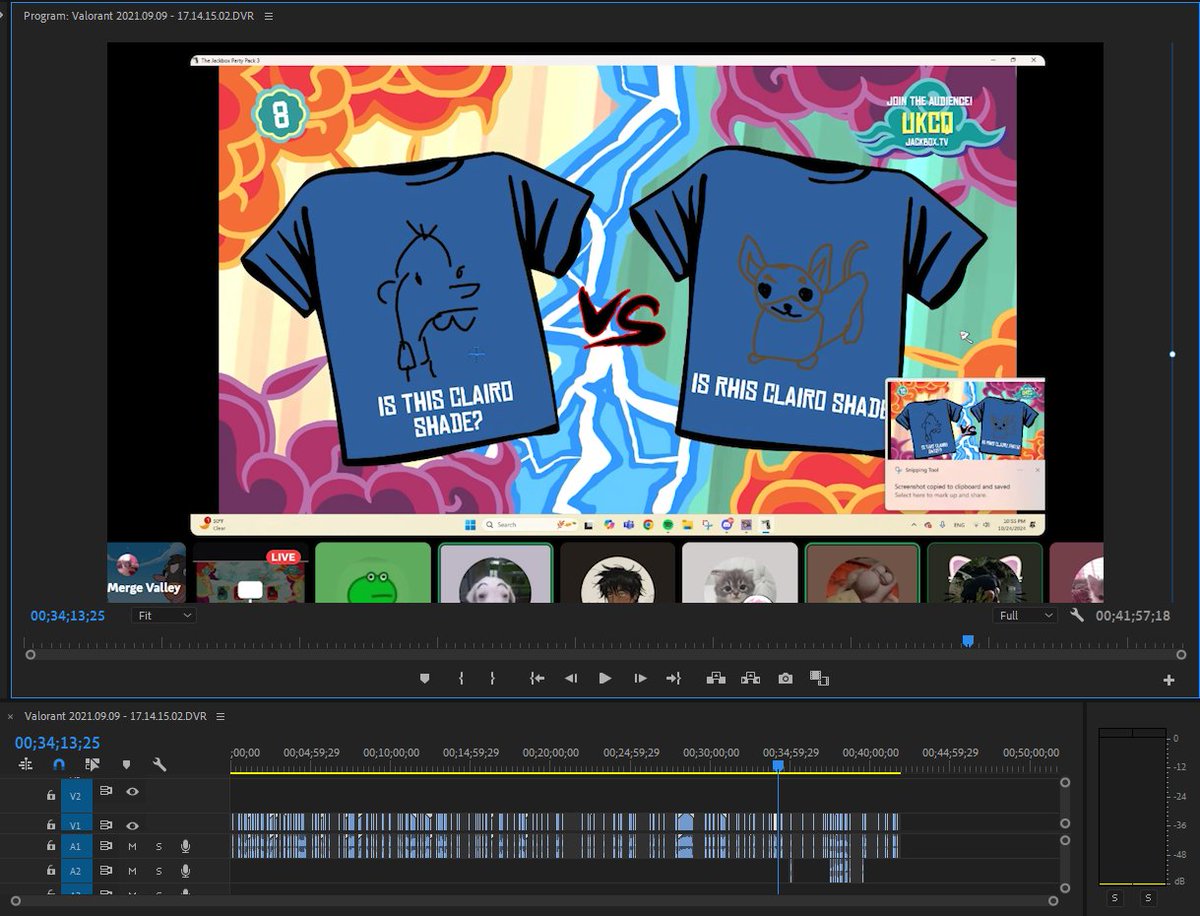Add a marker in Program Monitor

coord(424,678)
